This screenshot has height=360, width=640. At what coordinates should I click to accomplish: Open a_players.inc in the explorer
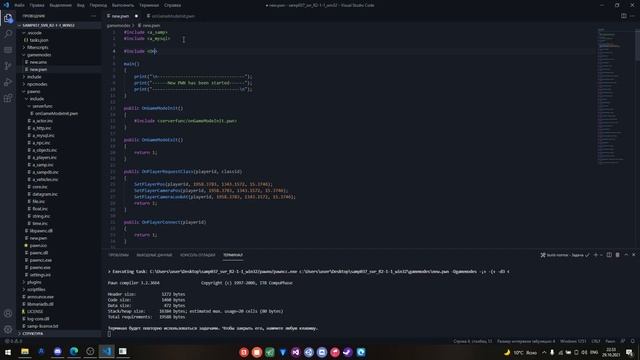tap(59, 158)
